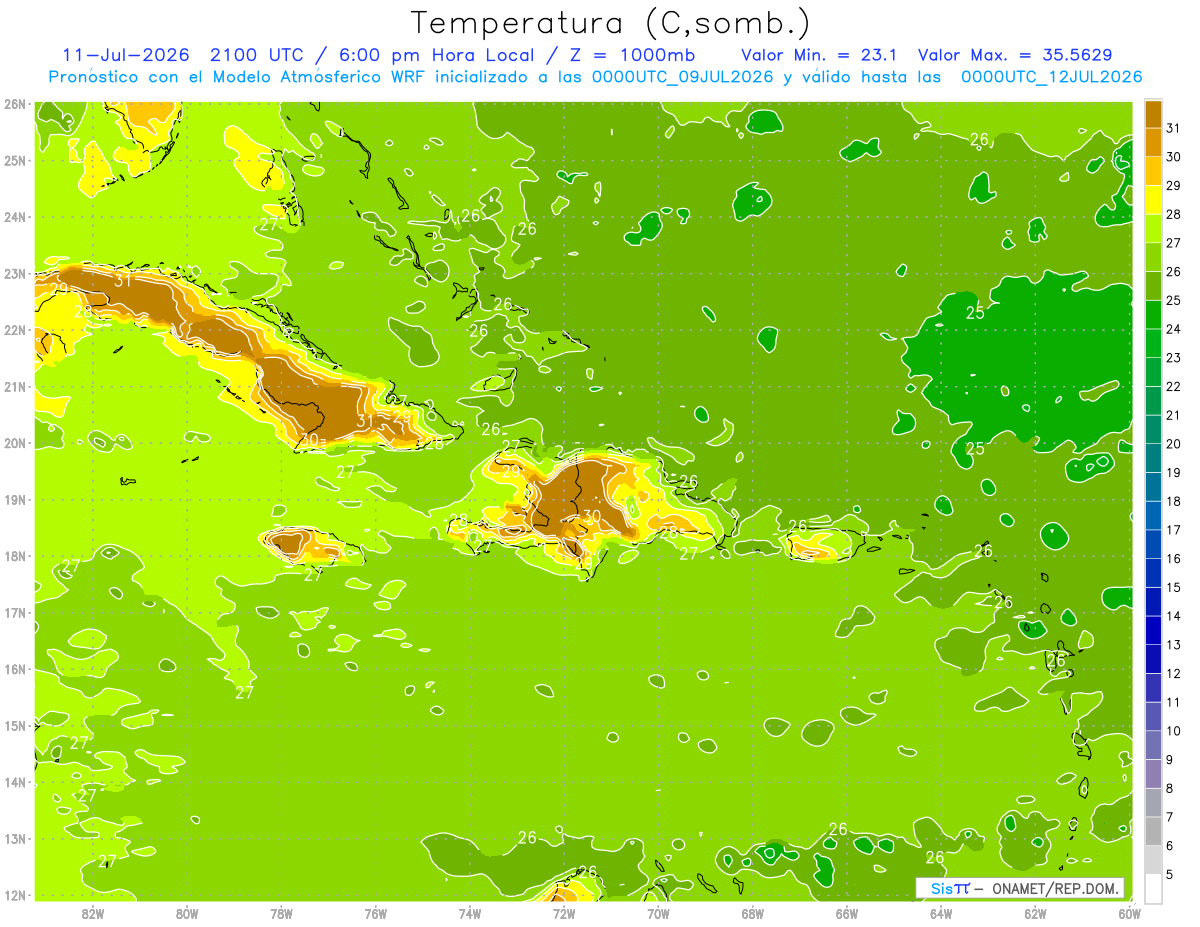Click the title "Temperatura (C,somb.)"

tap(611, 24)
